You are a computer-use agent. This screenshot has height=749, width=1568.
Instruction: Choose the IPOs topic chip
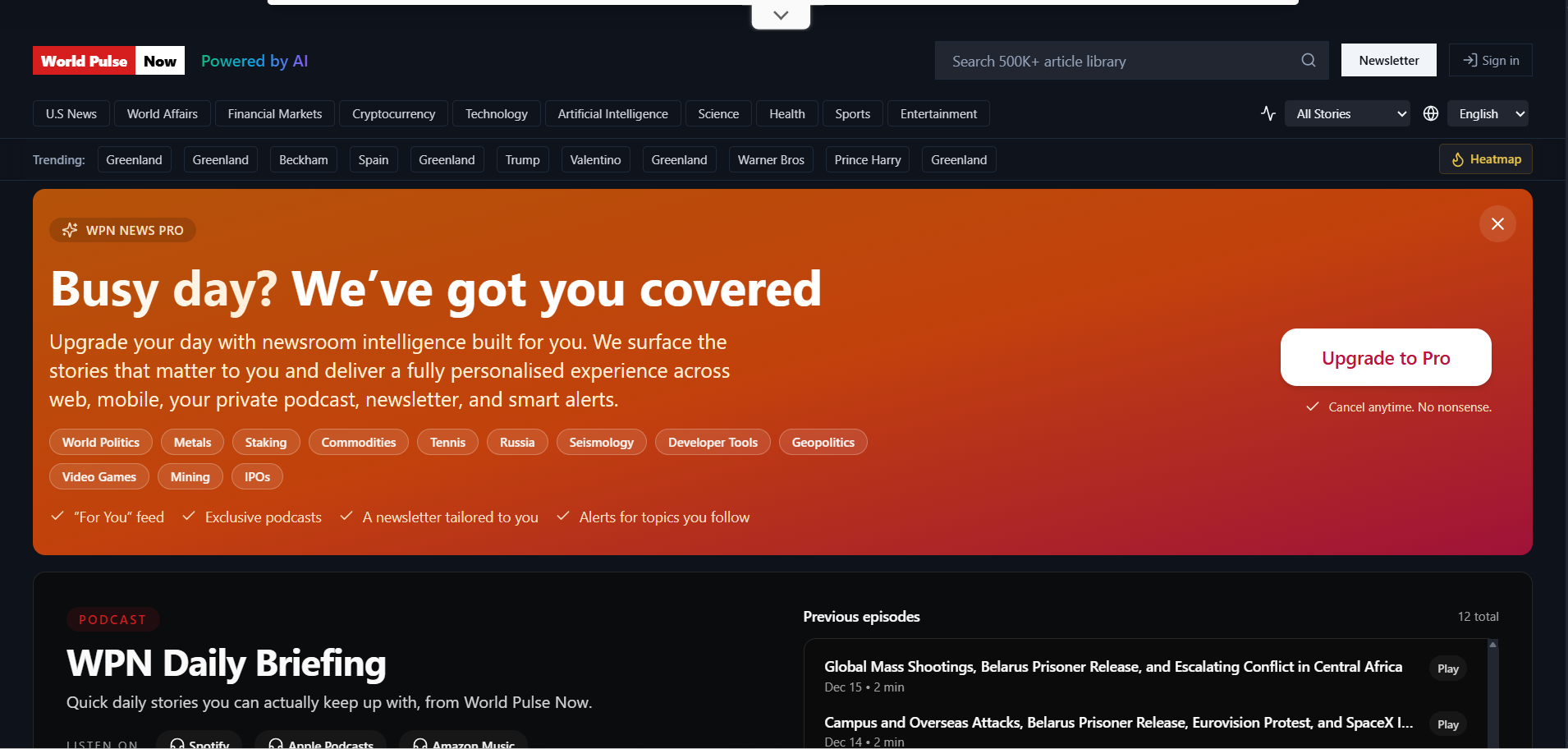click(x=257, y=476)
